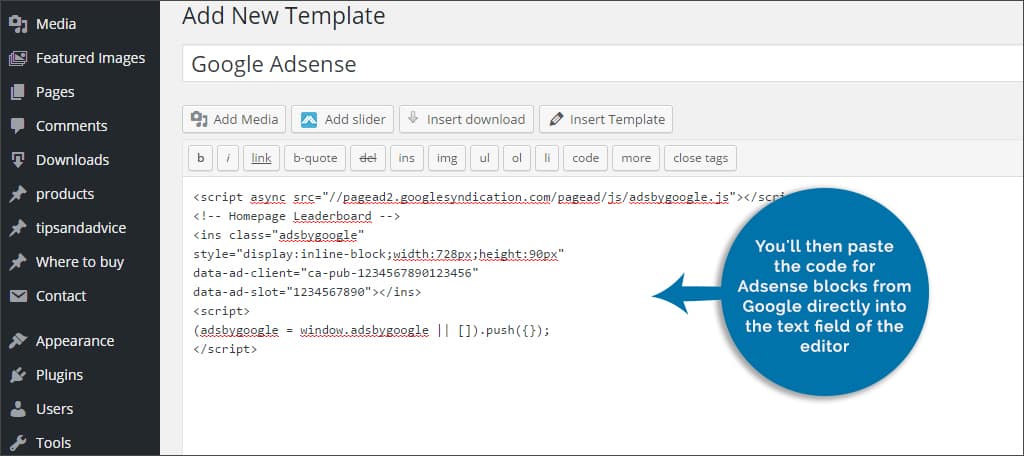Click the Media icon in sidebar

[17, 24]
